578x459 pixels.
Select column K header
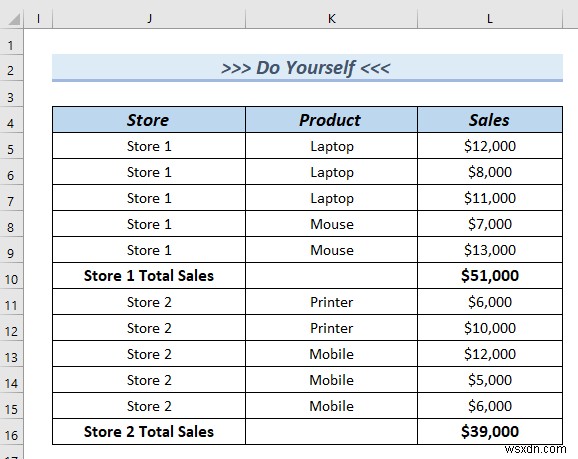click(x=331, y=19)
